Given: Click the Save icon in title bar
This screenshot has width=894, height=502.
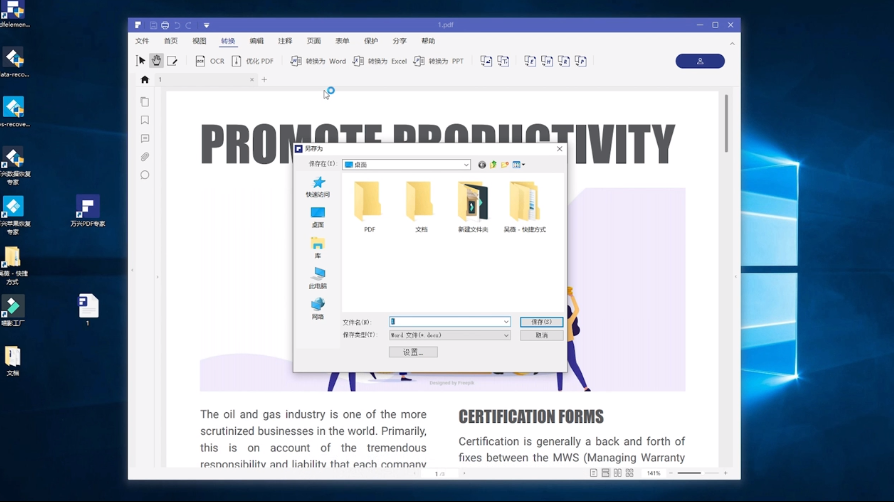Looking at the screenshot, I should click(153, 25).
